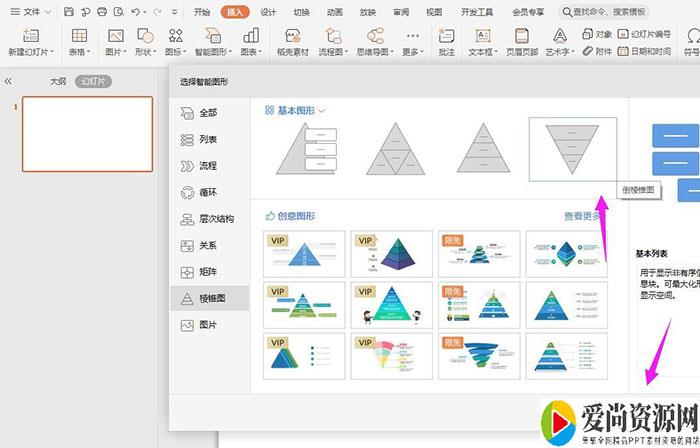
Task: Click the search command input box
Action: 612,12
